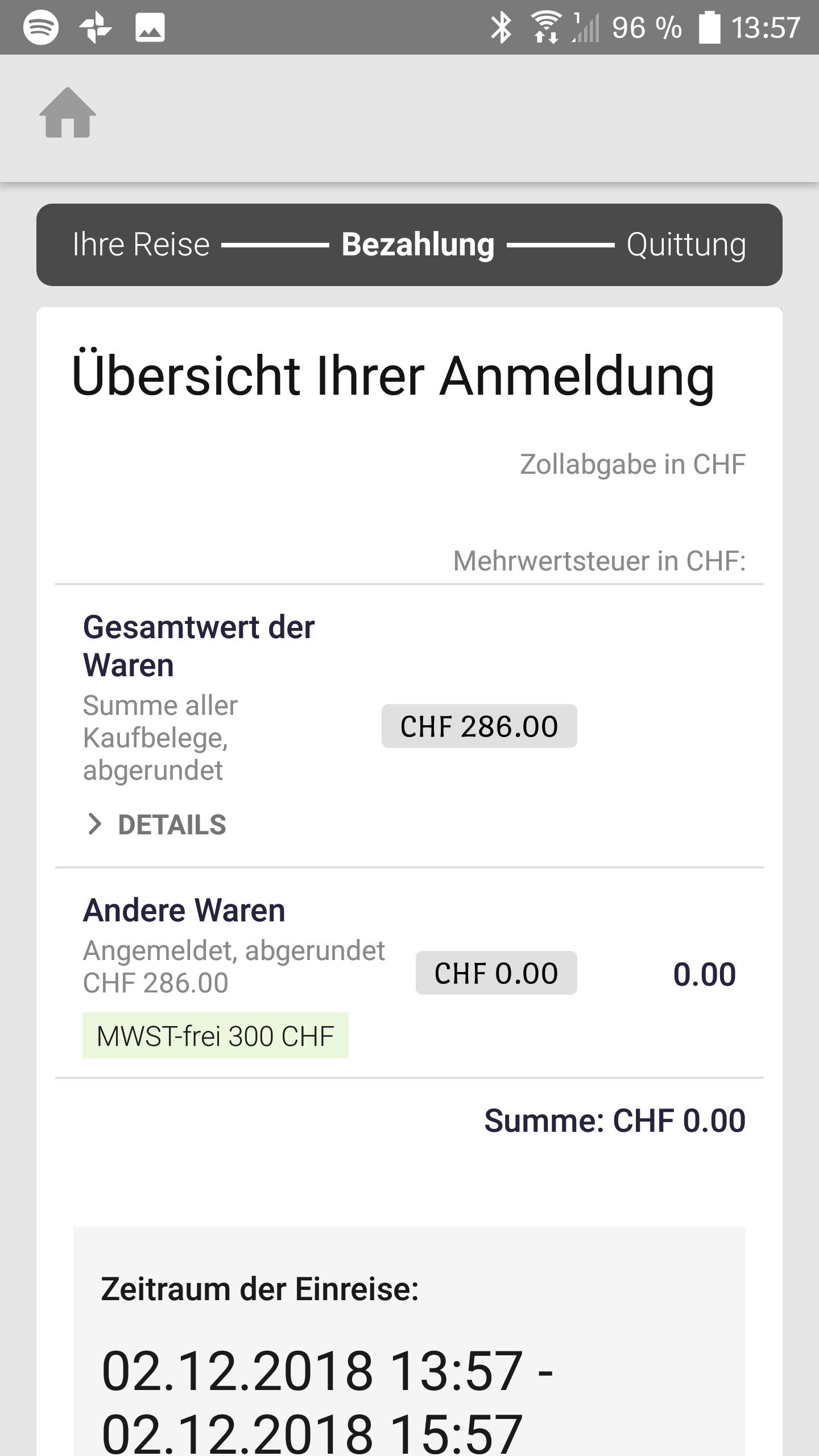Tap the Wi-Fi status icon

[x=545, y=27]
